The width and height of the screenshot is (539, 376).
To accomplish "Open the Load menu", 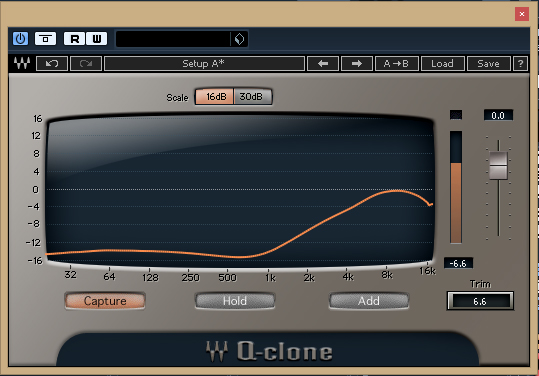I will point(443,64).
